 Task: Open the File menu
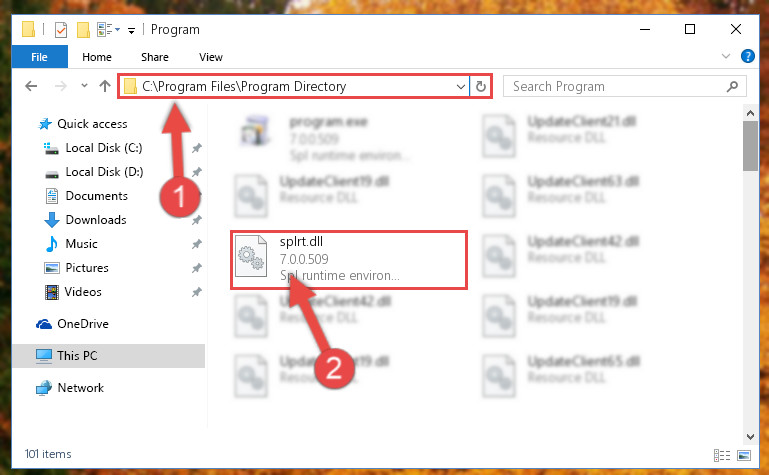(39, 57)
